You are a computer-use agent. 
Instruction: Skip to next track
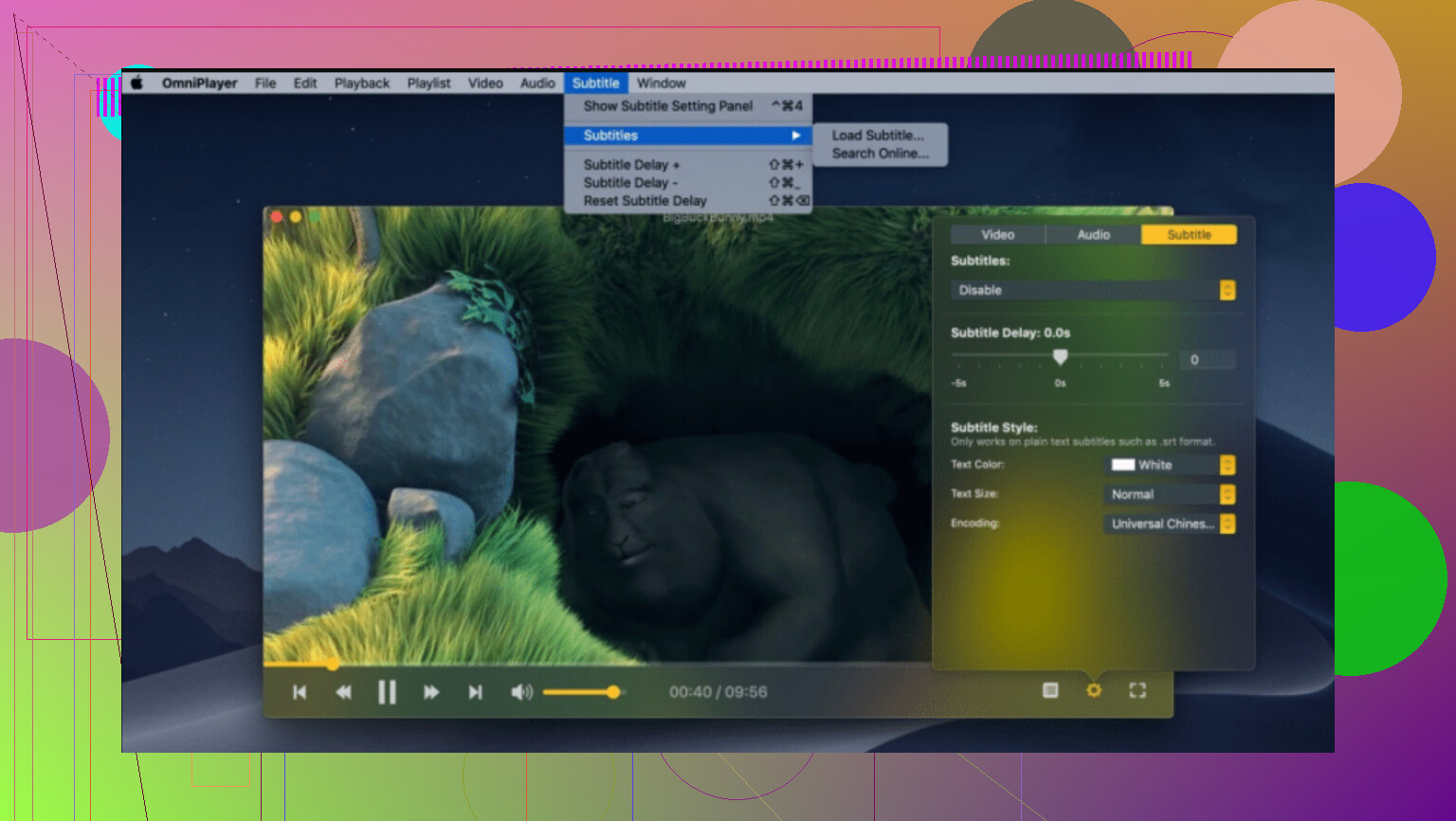tap(475, 692)
